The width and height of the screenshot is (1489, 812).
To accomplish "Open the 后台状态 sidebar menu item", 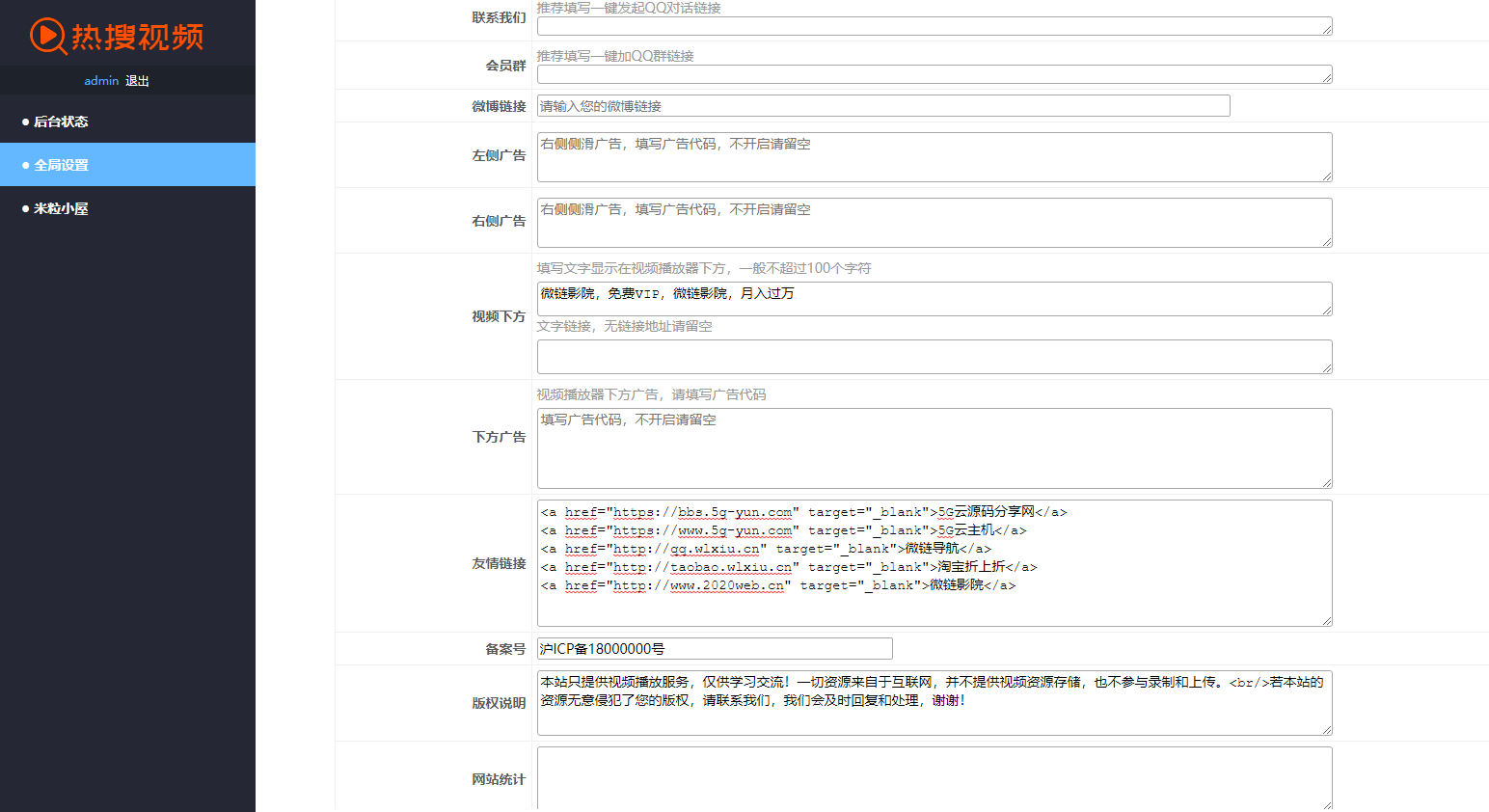I will click(x=61, y=122).
